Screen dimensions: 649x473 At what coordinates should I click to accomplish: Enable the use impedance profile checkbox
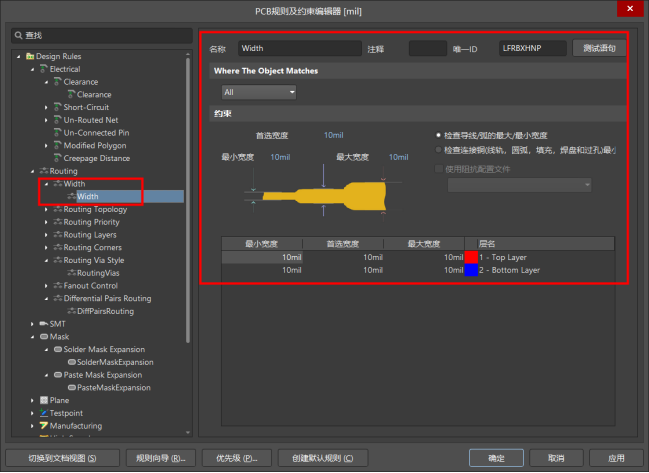coord(438,168)
